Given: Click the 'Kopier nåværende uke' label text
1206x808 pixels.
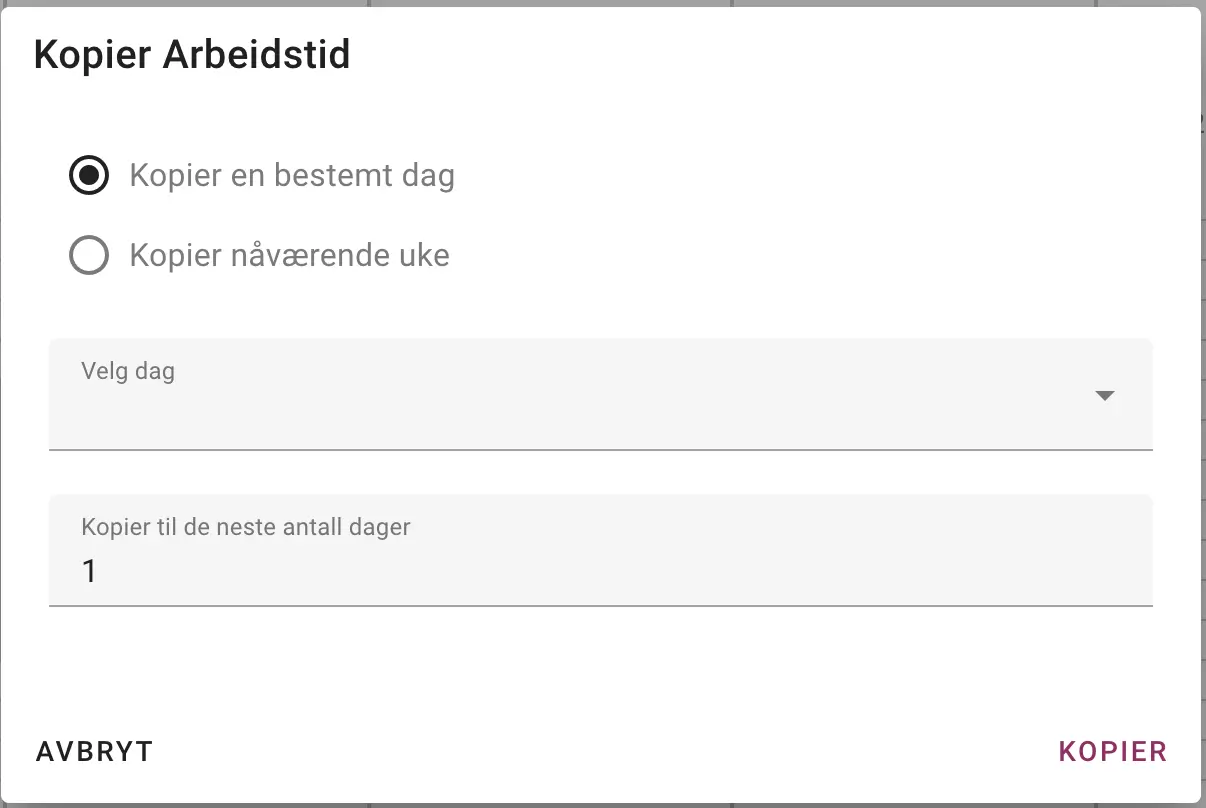Looking at the screenshot, I should [289, 256].
